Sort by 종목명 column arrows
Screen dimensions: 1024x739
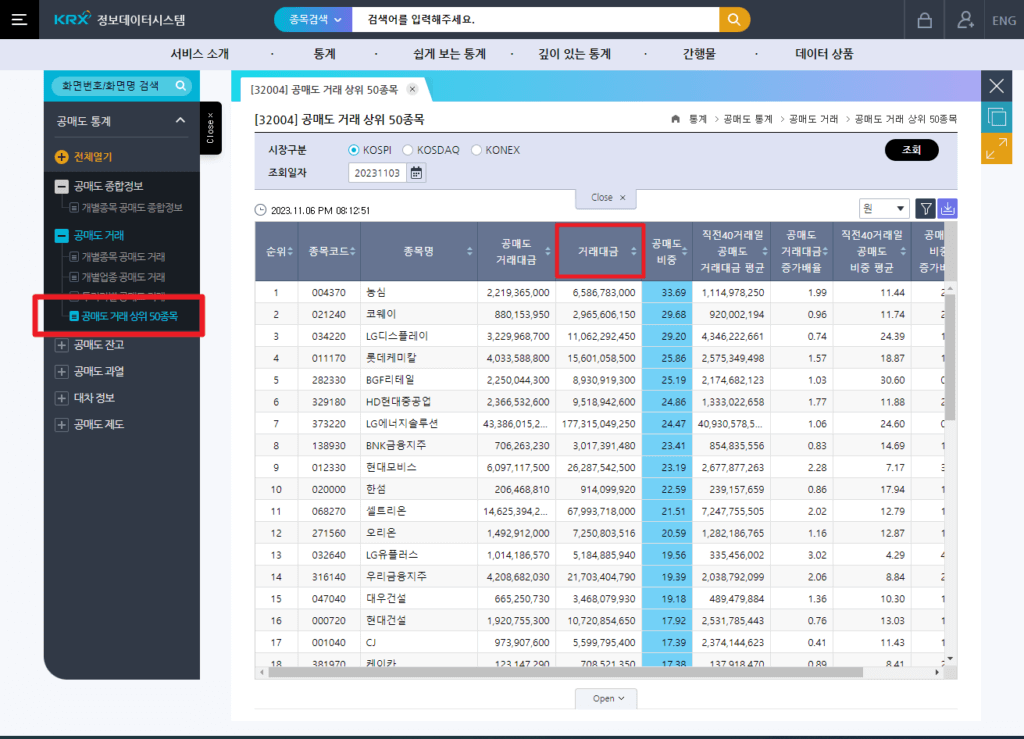pos(470,251)
